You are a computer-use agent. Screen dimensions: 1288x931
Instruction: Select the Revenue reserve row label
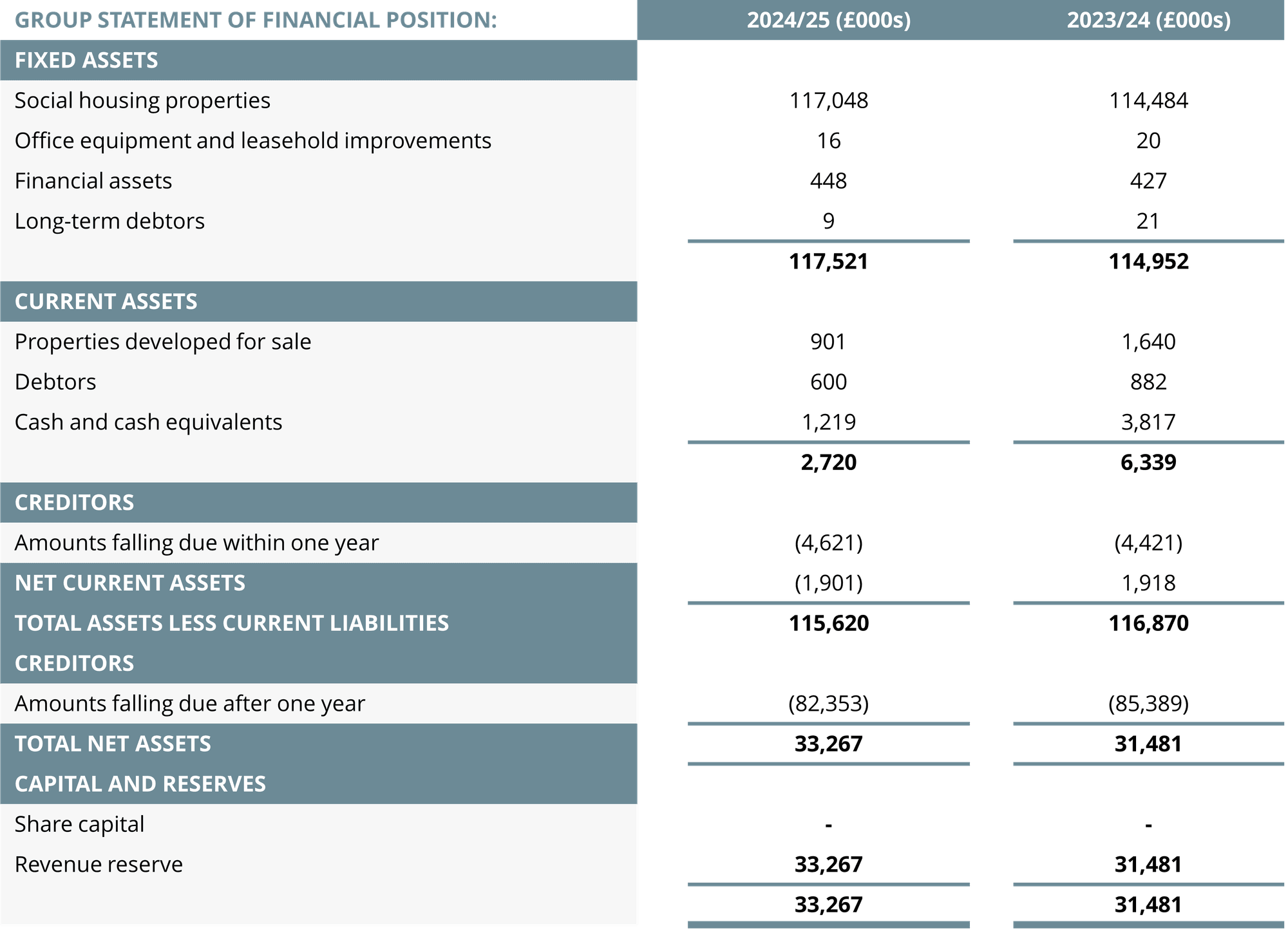tap(99, 864)
